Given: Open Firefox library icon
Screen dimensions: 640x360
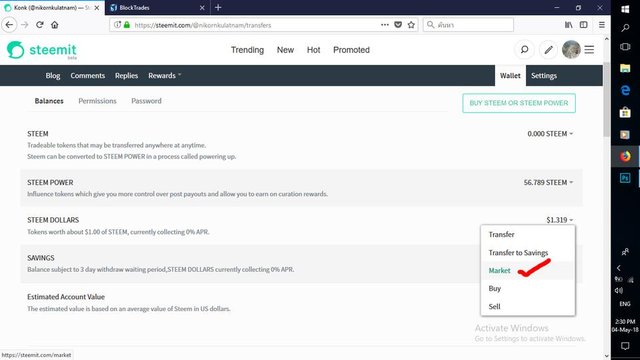Looking at the screenshot, I should point(568,25).
